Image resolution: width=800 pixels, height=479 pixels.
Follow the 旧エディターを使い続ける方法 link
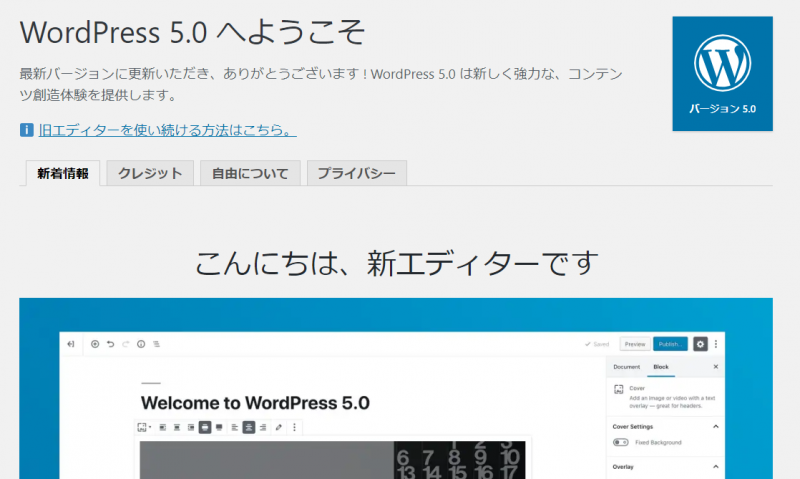(x=167, y=130)
